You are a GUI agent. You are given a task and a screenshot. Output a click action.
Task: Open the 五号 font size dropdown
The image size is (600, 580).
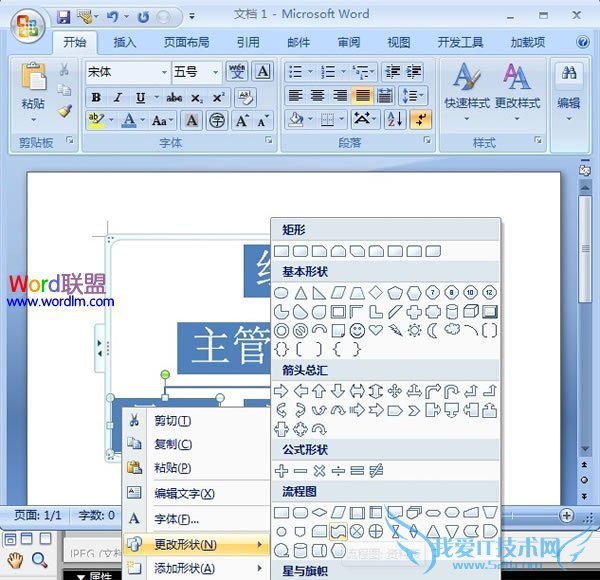216,72
